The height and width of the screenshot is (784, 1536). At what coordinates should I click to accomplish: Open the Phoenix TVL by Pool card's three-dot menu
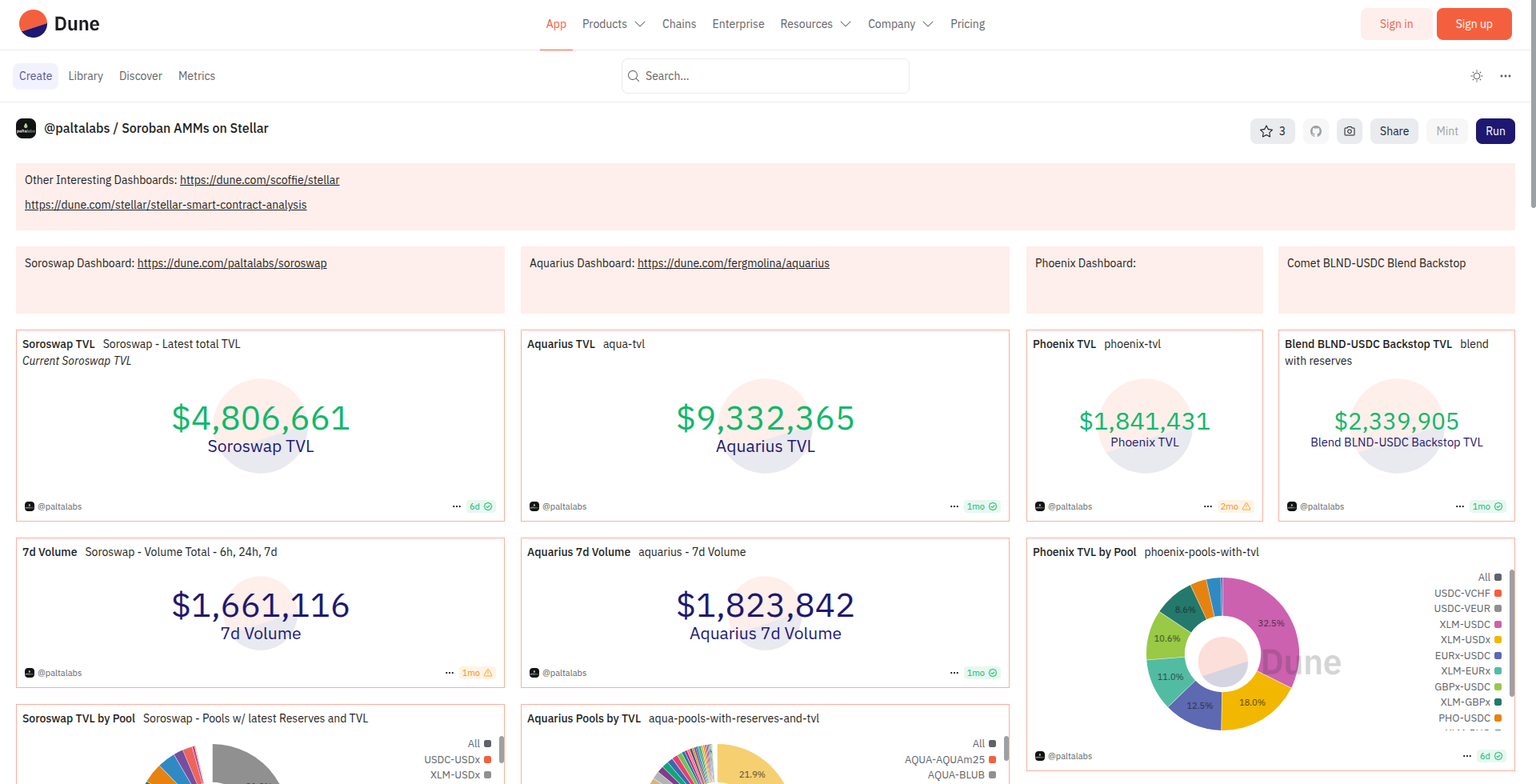pos(1467,756)
